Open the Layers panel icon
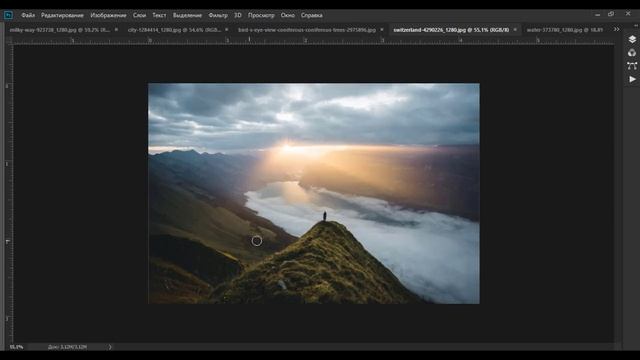 pos(632,39)
